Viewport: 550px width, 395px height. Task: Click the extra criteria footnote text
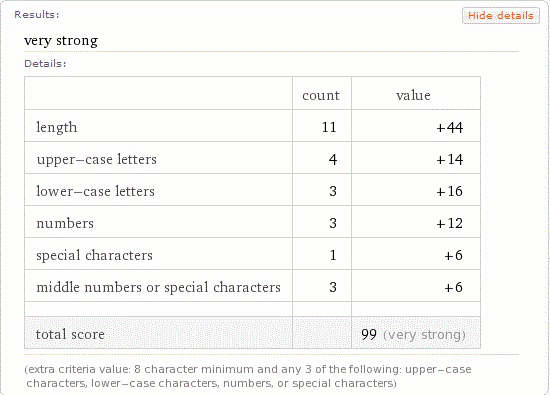[248, 376]
